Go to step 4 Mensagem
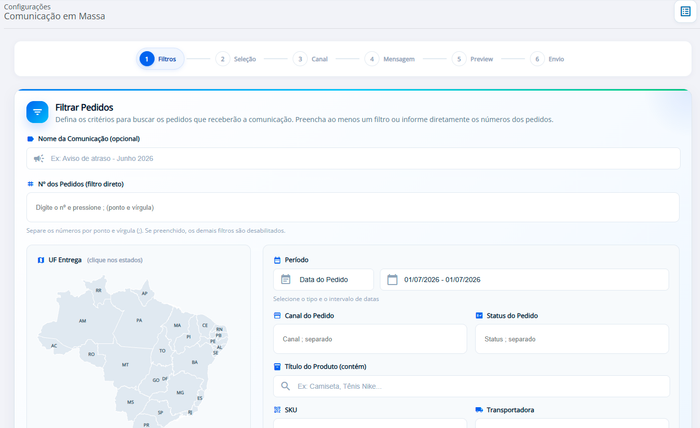This screenshot has height=428, width=700. (390, 59)
